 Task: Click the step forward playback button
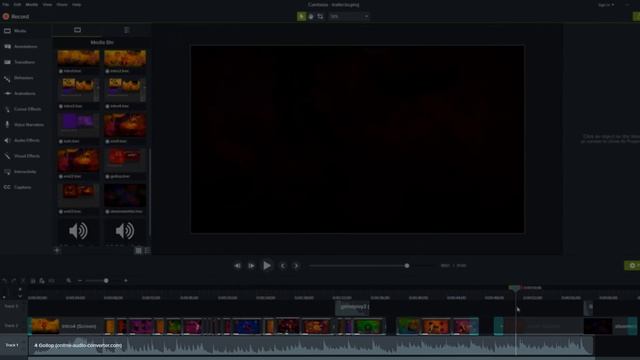click(251, 266)
